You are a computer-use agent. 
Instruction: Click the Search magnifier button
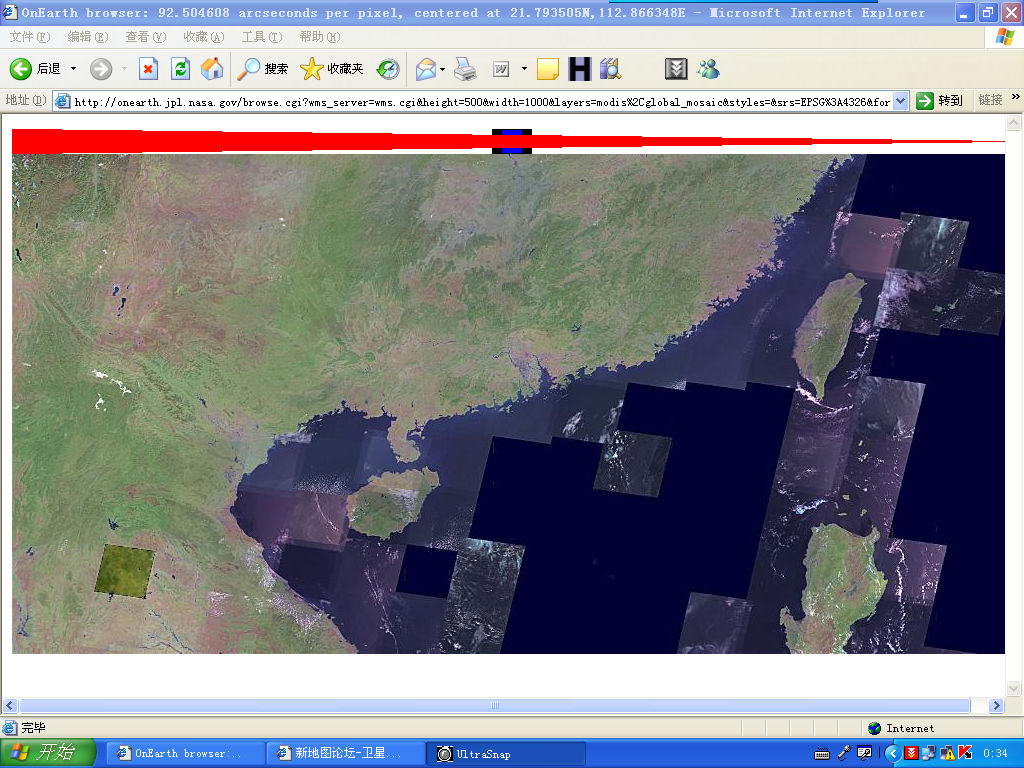tap(262, 69)
